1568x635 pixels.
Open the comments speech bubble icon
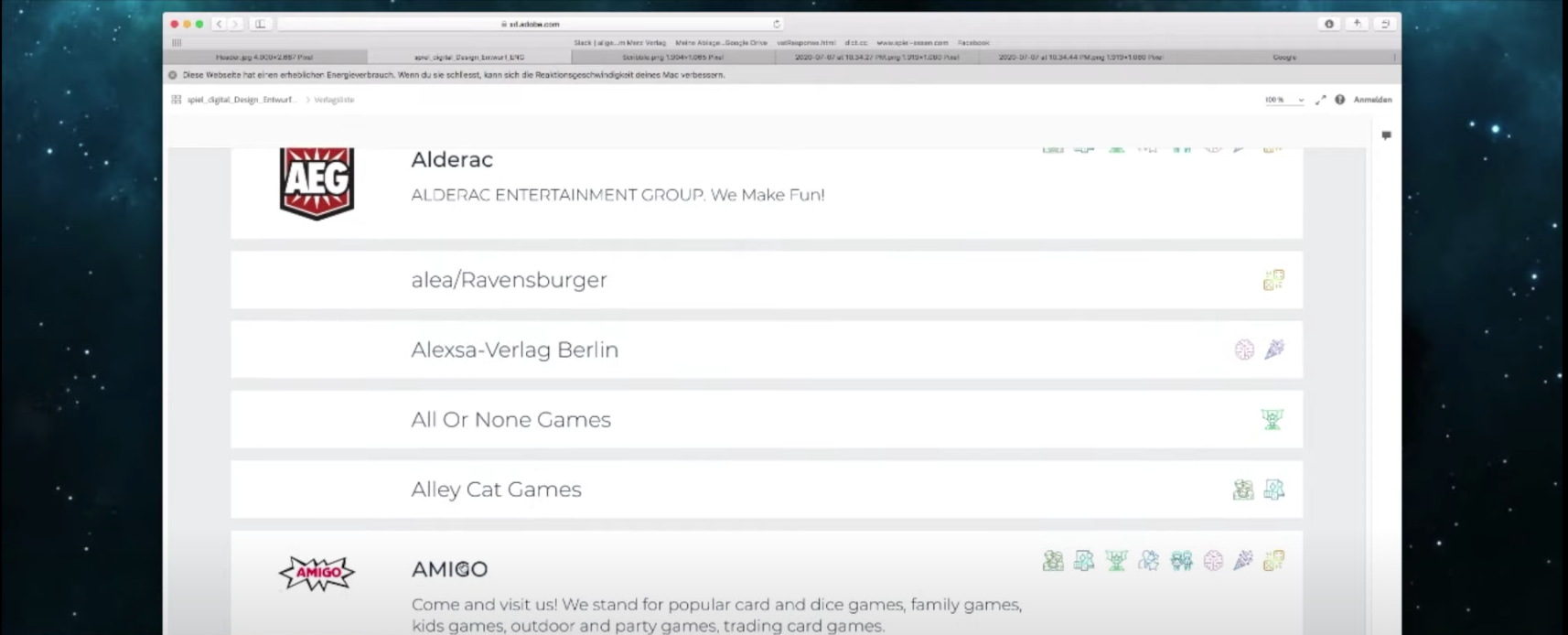[1386, 135]
